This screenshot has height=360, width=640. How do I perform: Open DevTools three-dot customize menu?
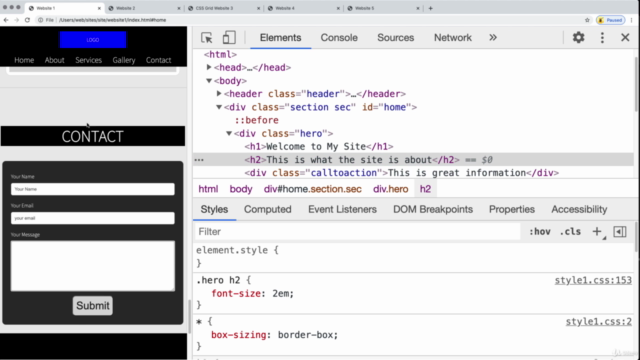pos(602,38)
